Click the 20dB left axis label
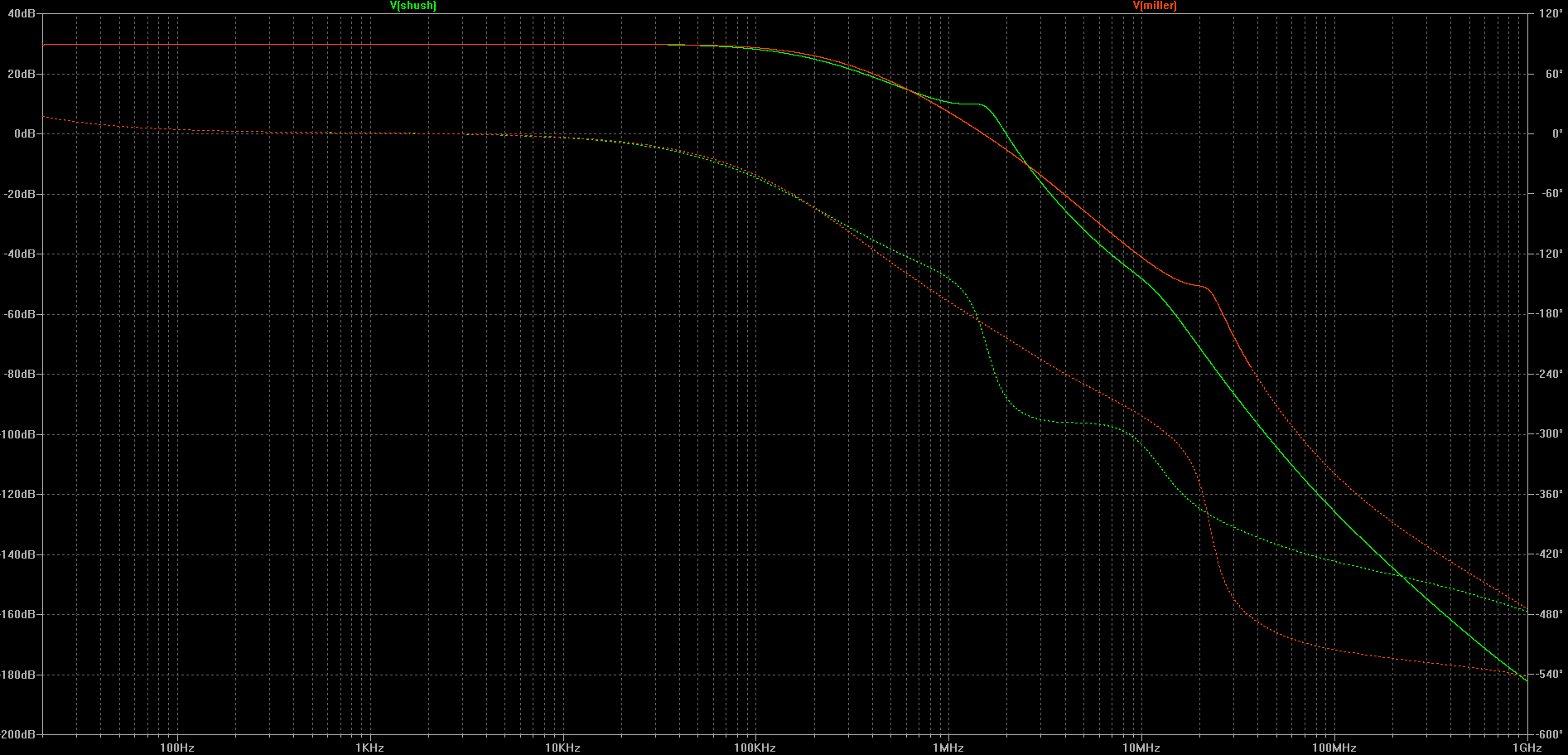Image resolution: width=1568 pixels, height=755 pixels. [21, 74]
